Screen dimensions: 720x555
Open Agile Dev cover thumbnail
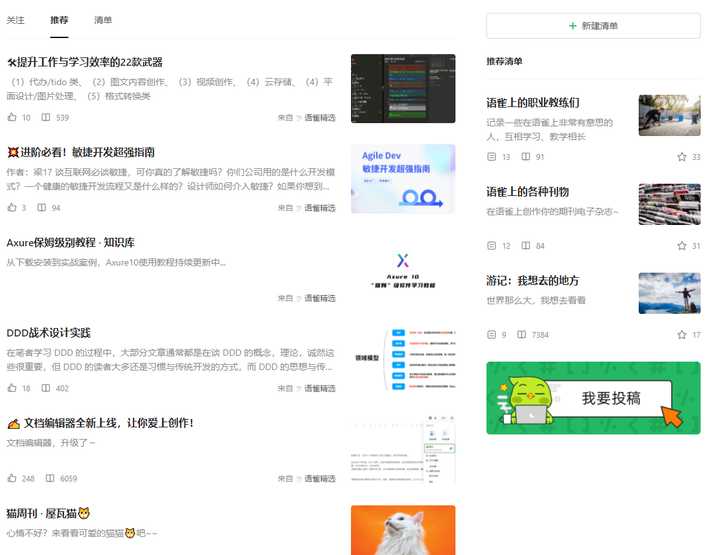pyautogui.click(x=403, y=179)
